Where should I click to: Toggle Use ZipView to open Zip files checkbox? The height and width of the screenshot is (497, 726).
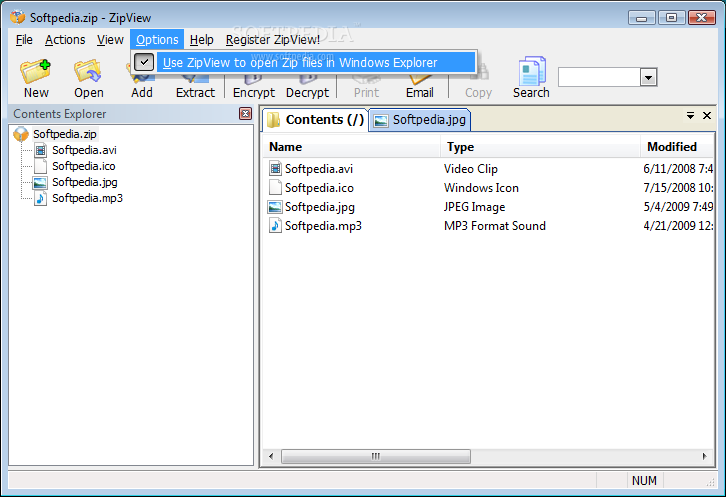(144, 62)
